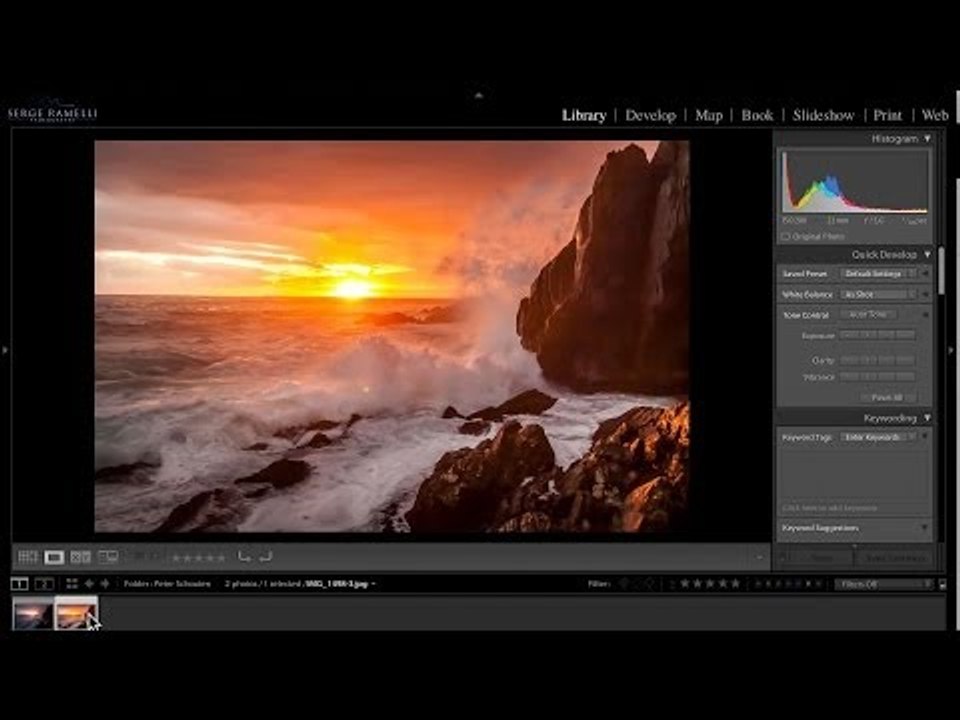Viewport: 960px width, 720px height.
Task: Collapse the Keywording panel
Action: 928,418
